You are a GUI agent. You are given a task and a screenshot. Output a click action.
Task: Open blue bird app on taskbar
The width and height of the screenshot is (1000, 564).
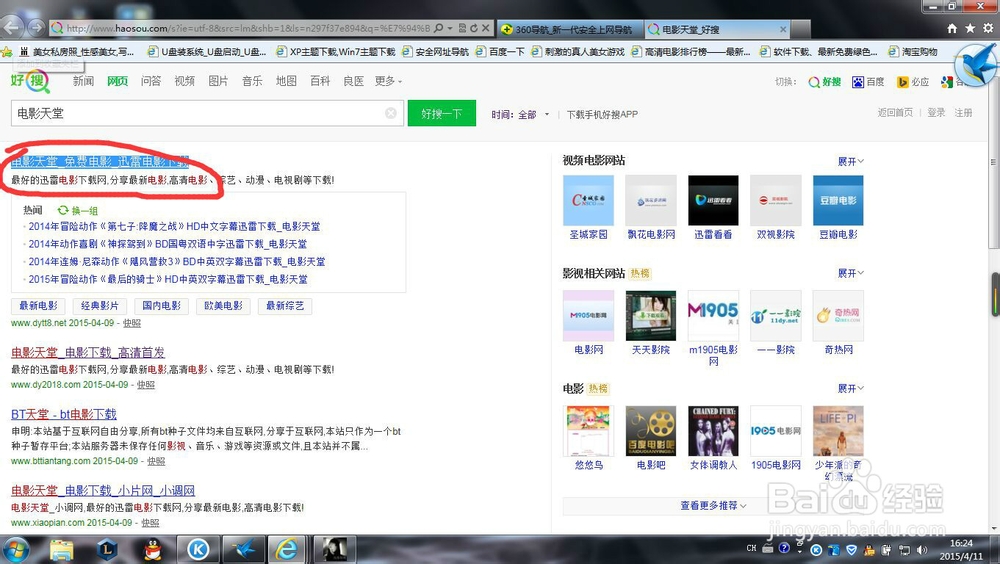click(242, 550)
